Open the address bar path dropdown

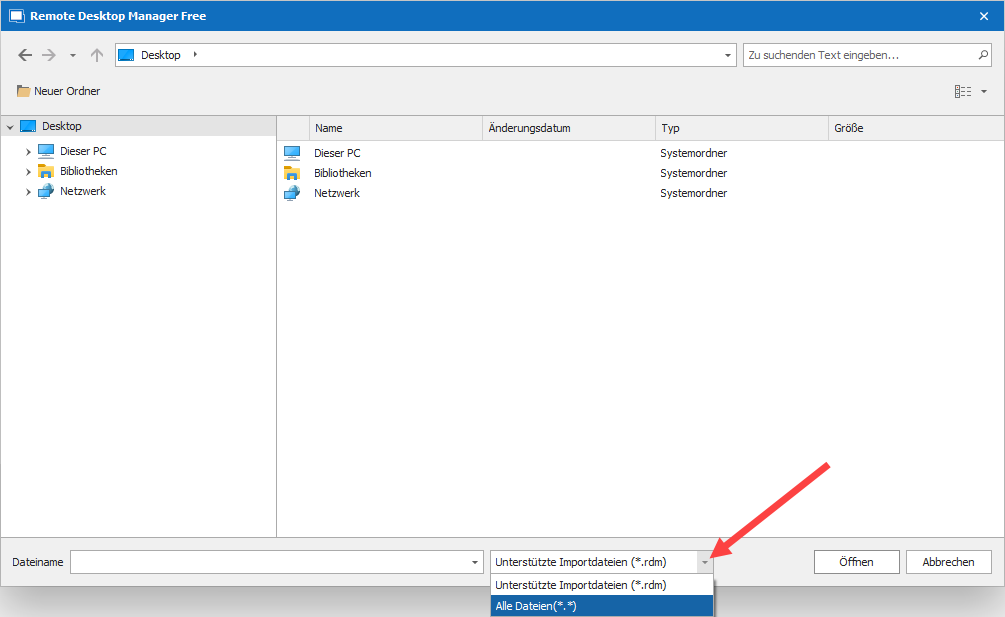[x=728, y=56]
